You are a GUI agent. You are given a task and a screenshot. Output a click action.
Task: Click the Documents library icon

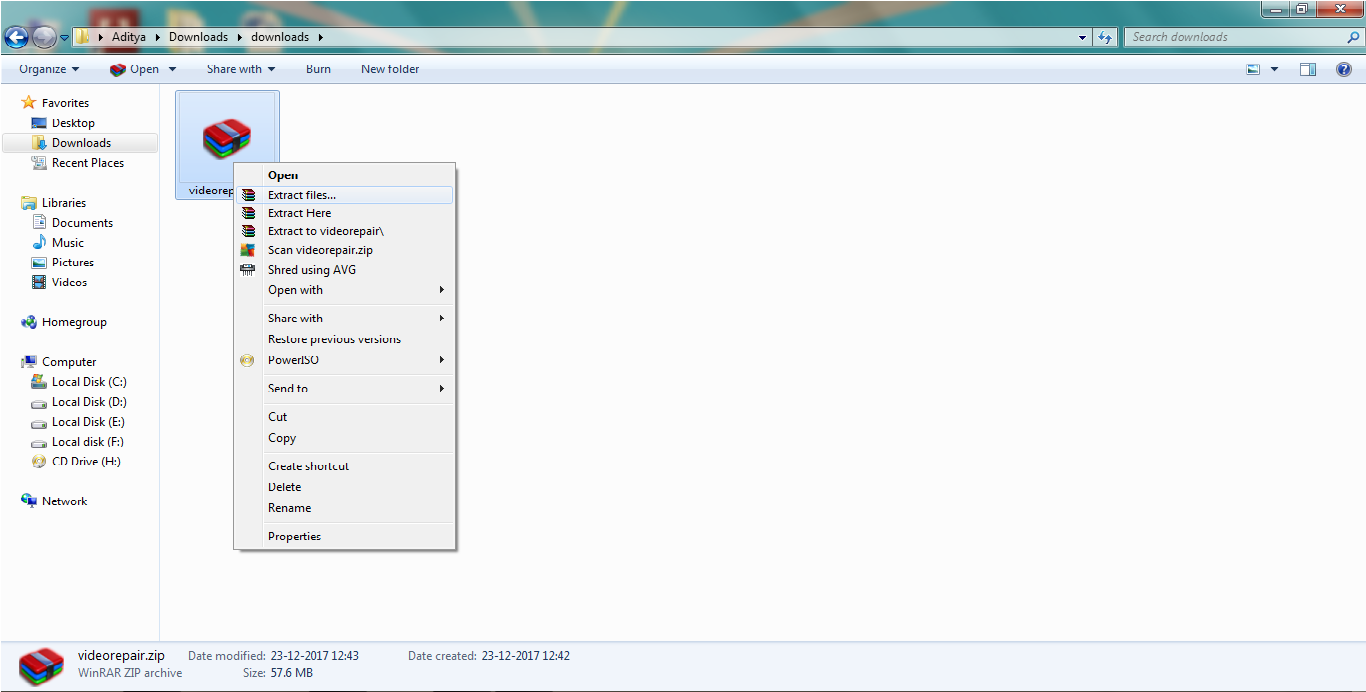(x=39, y=223)
